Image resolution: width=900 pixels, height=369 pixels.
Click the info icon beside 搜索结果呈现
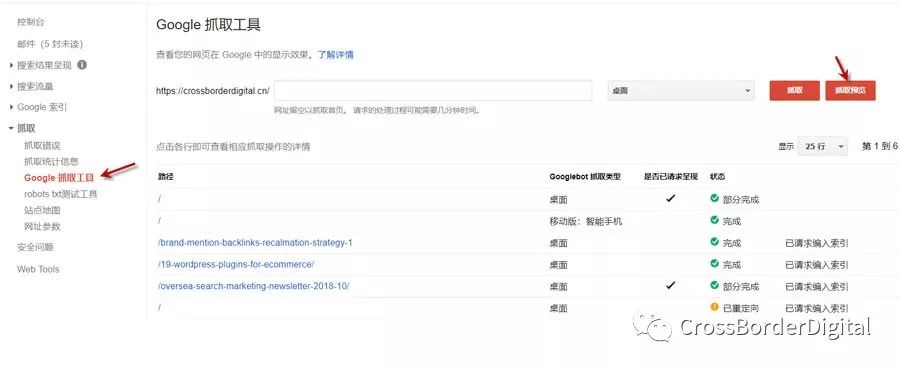coord(82,65)
